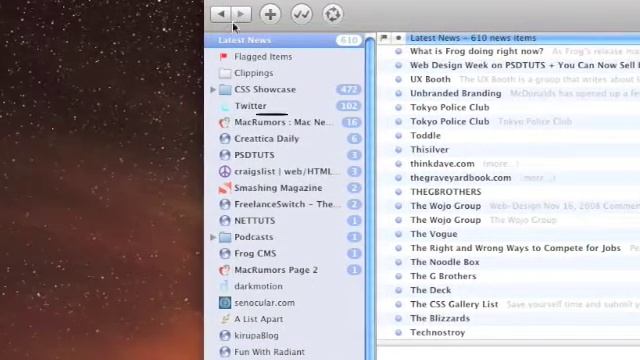Toggle unread dot for Unbranded Branding
640x360 pixels.
[399, 93]
